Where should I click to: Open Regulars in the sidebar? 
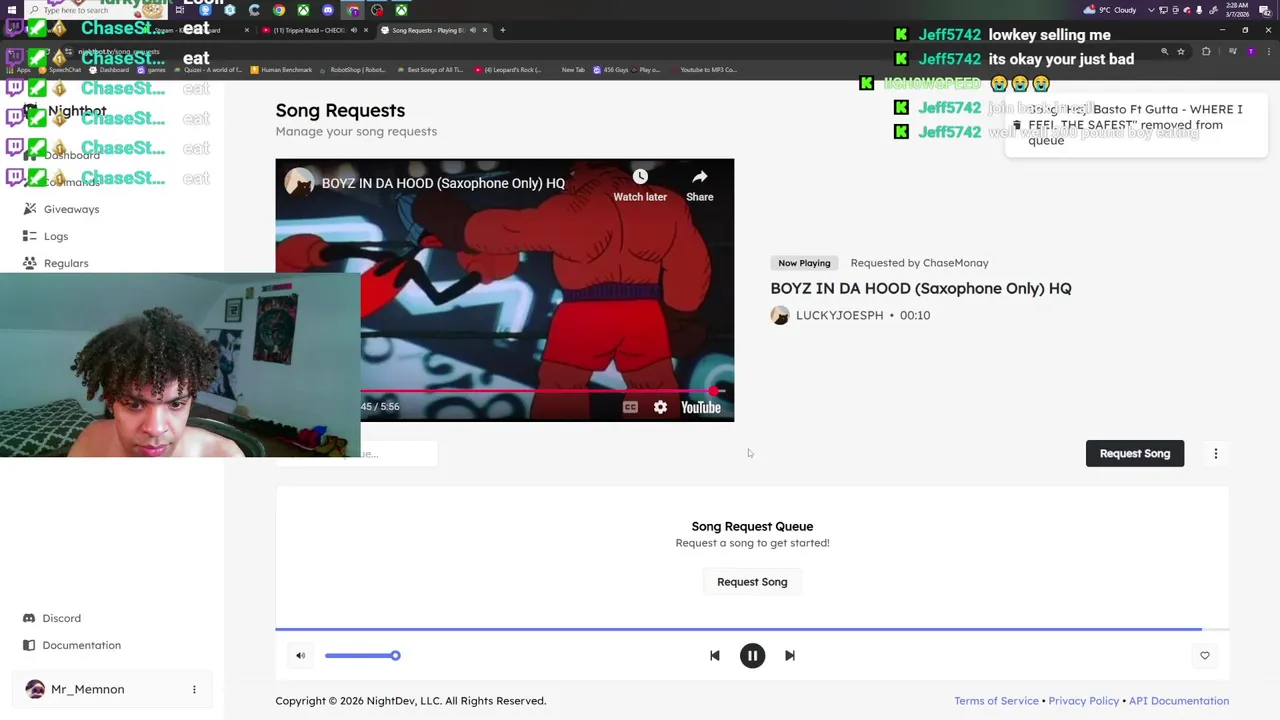click(66, 263)
